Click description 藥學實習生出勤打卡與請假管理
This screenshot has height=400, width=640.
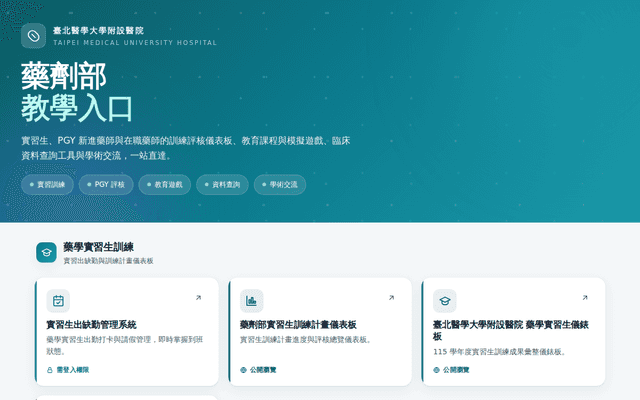(x=124, y=345)
